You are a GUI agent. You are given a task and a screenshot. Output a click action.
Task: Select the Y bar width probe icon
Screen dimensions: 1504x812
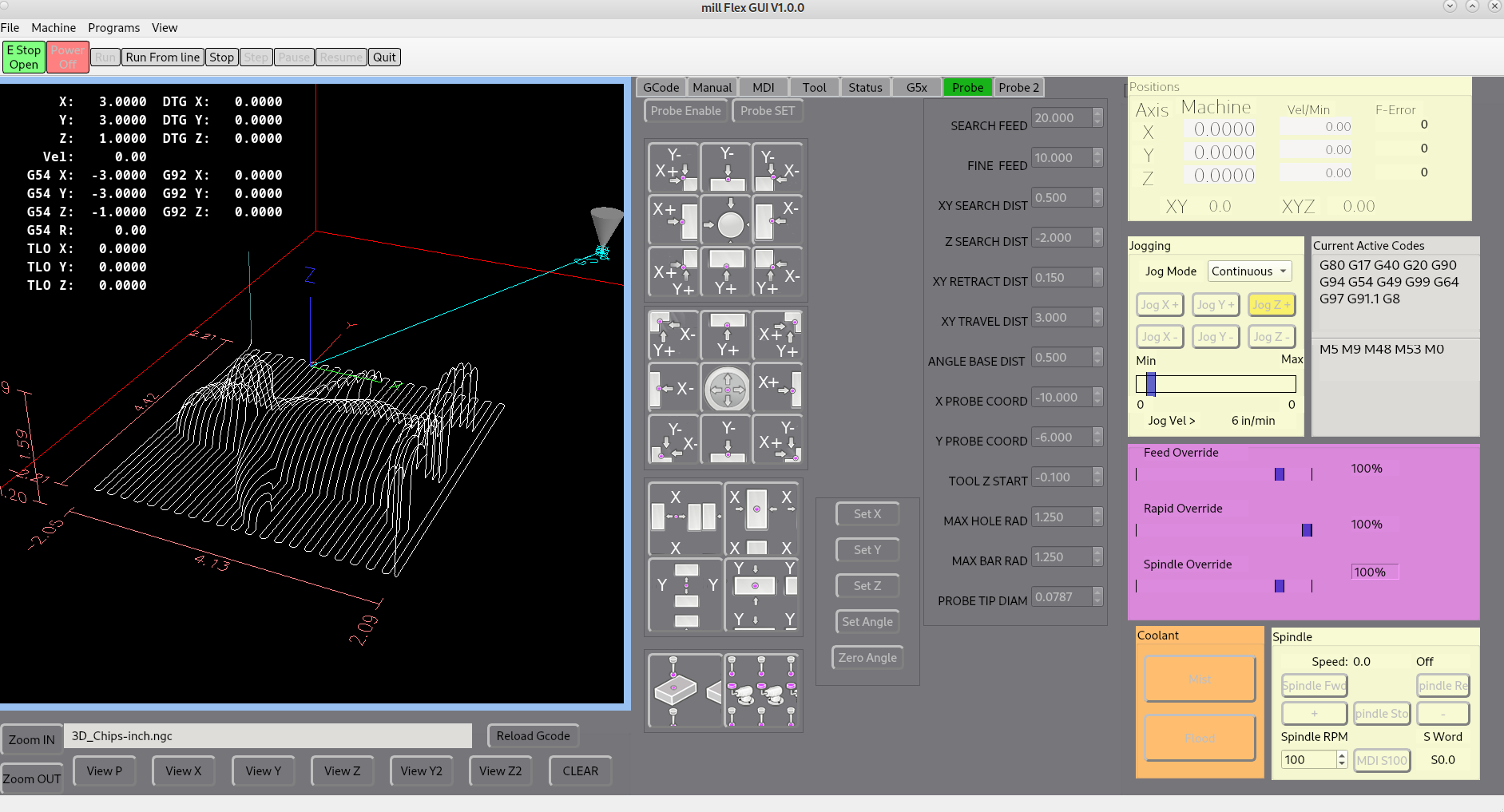coord(761,595)
